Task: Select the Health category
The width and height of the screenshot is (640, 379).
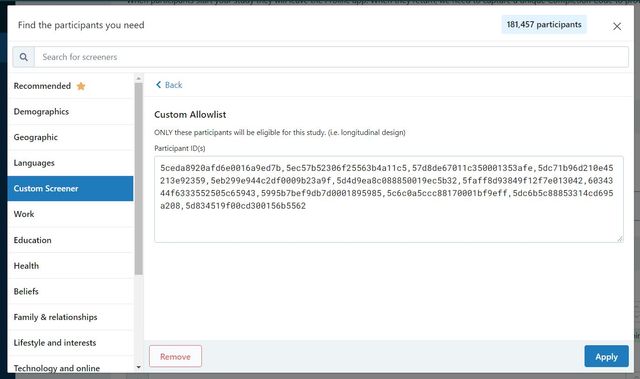Action: click(x=70, y=266)
